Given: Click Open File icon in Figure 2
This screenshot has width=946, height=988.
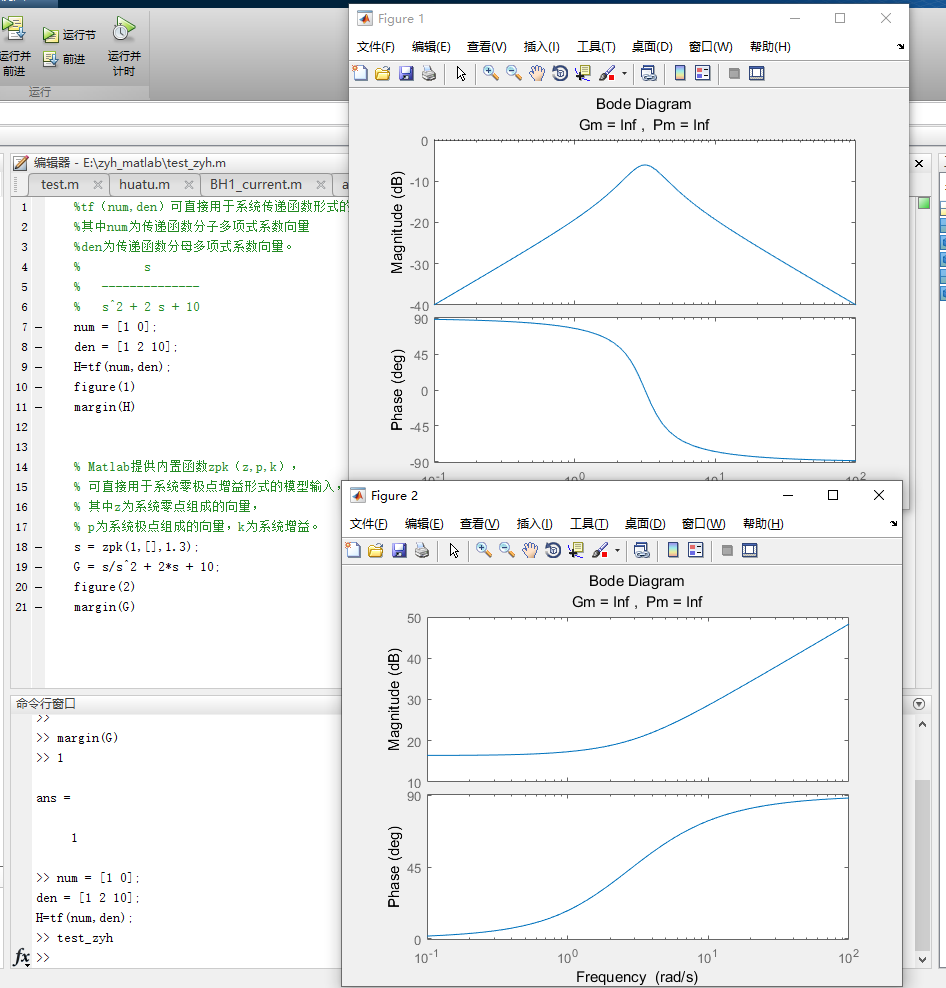Looking at the screenshot, I should point(376,551).
